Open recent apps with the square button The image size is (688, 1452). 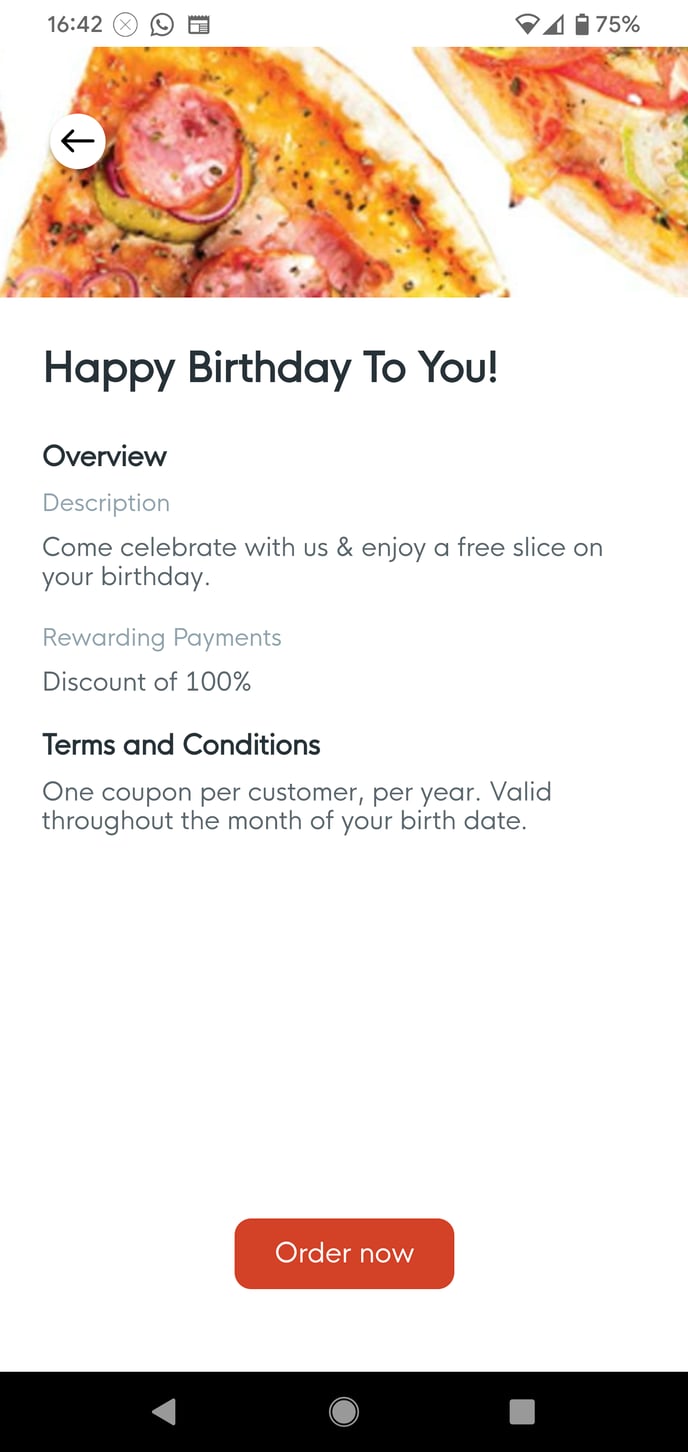point(522,1411)
